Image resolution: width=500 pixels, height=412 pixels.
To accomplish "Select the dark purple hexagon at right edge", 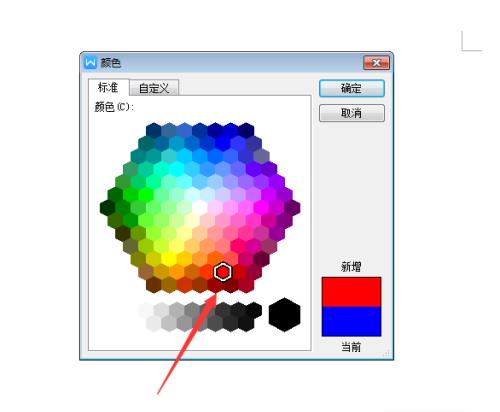I will click(292, 208).
